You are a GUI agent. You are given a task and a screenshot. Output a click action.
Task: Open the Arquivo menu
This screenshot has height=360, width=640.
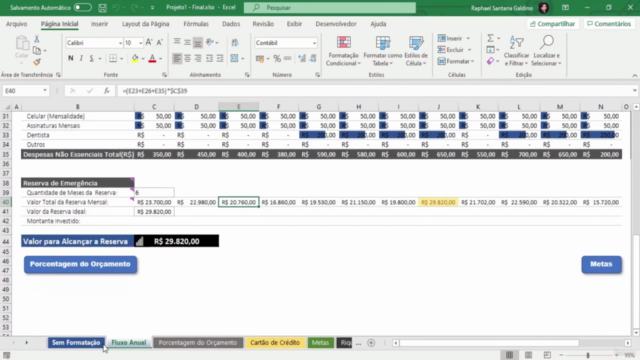click(17, 24)
